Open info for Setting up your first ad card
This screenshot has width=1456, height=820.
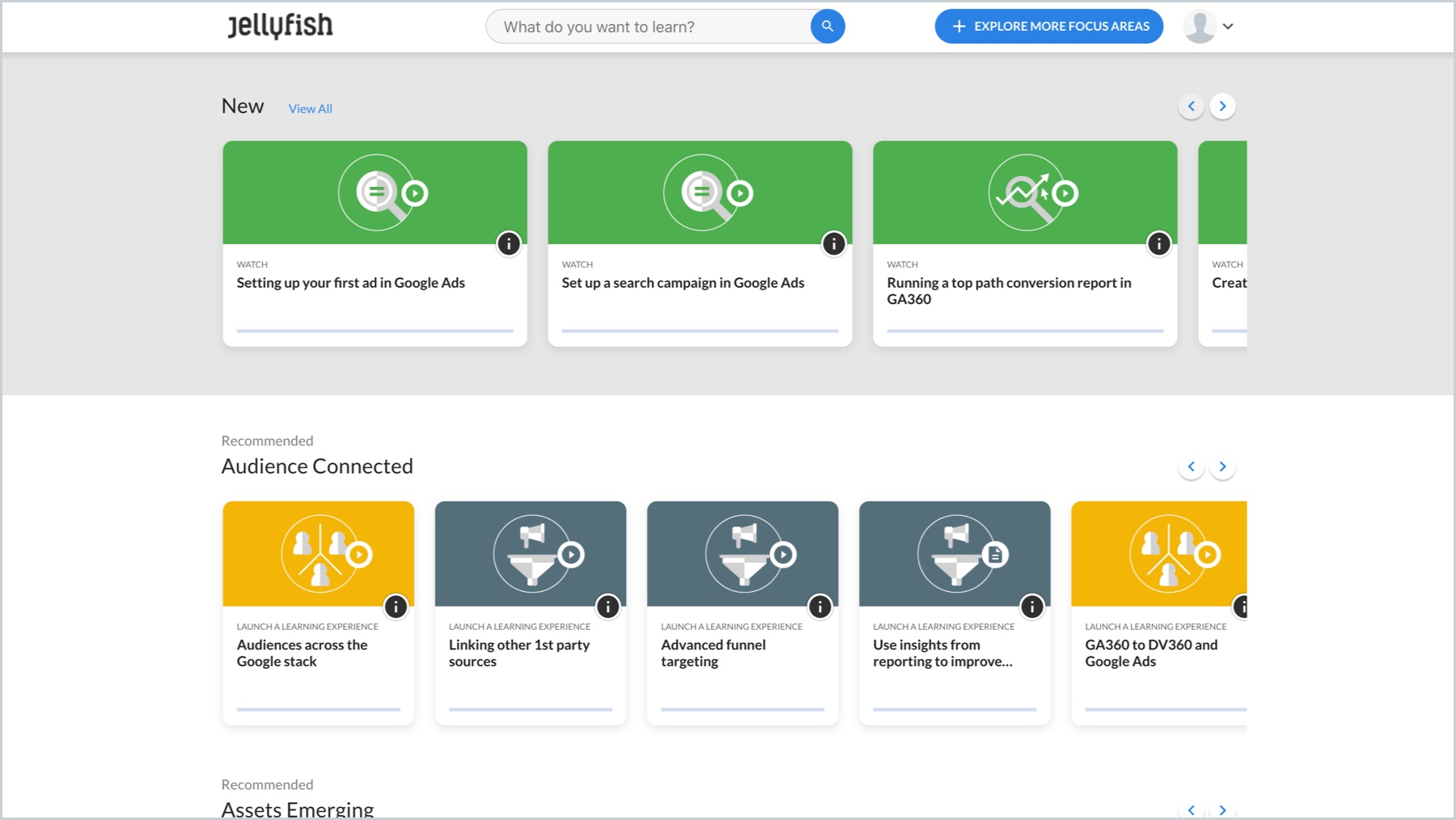[x=508, y=243]
